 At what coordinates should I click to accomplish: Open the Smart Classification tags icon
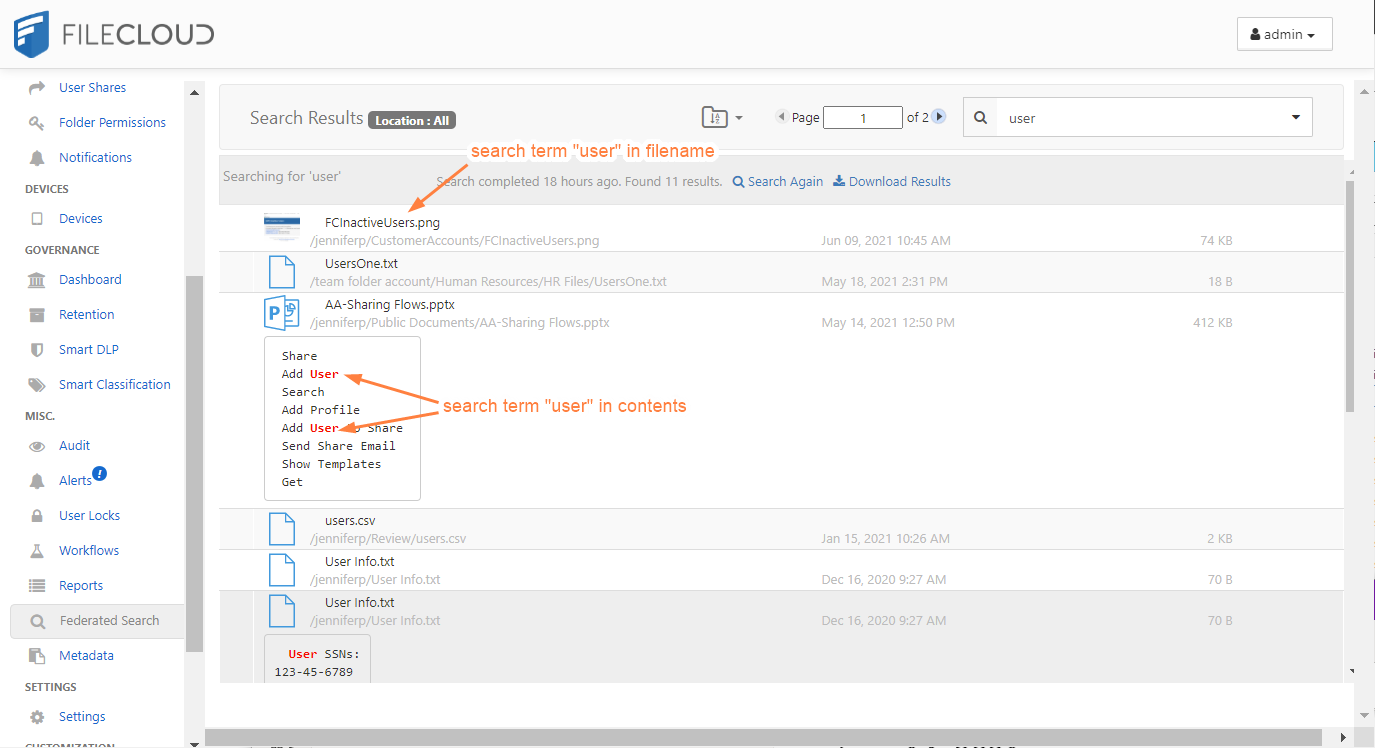(x=37, y=385)
